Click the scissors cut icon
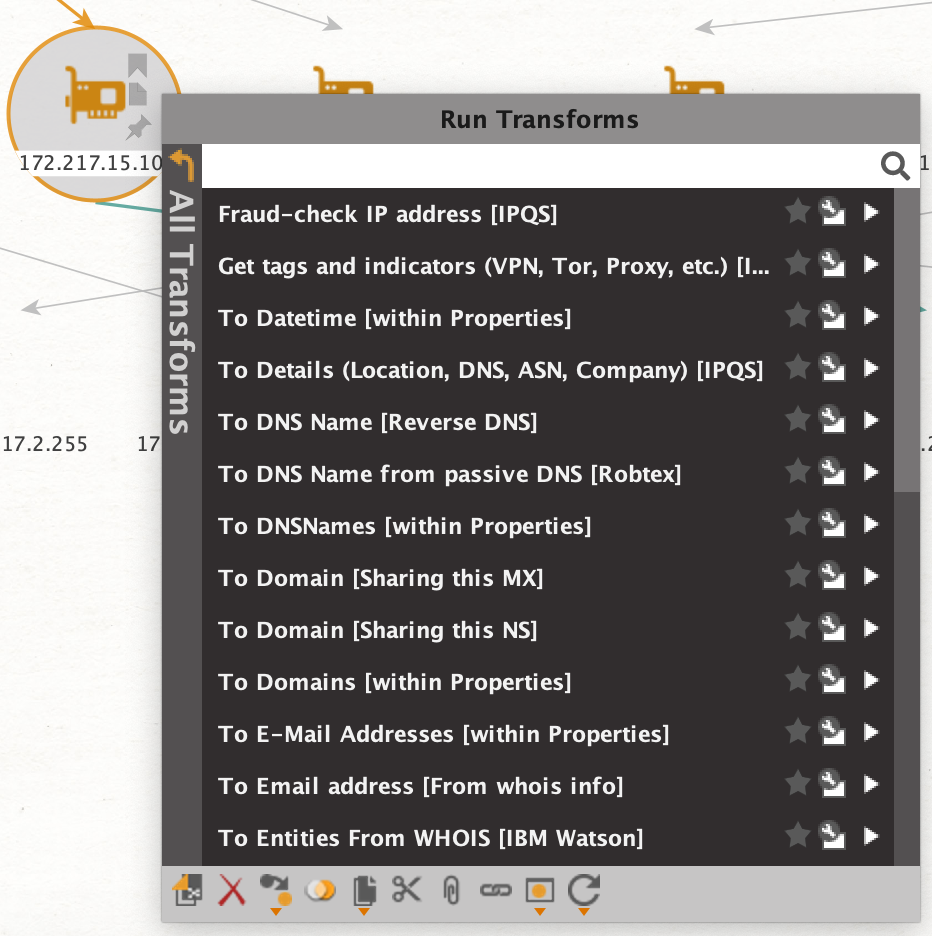 click(x=406, y=889)
